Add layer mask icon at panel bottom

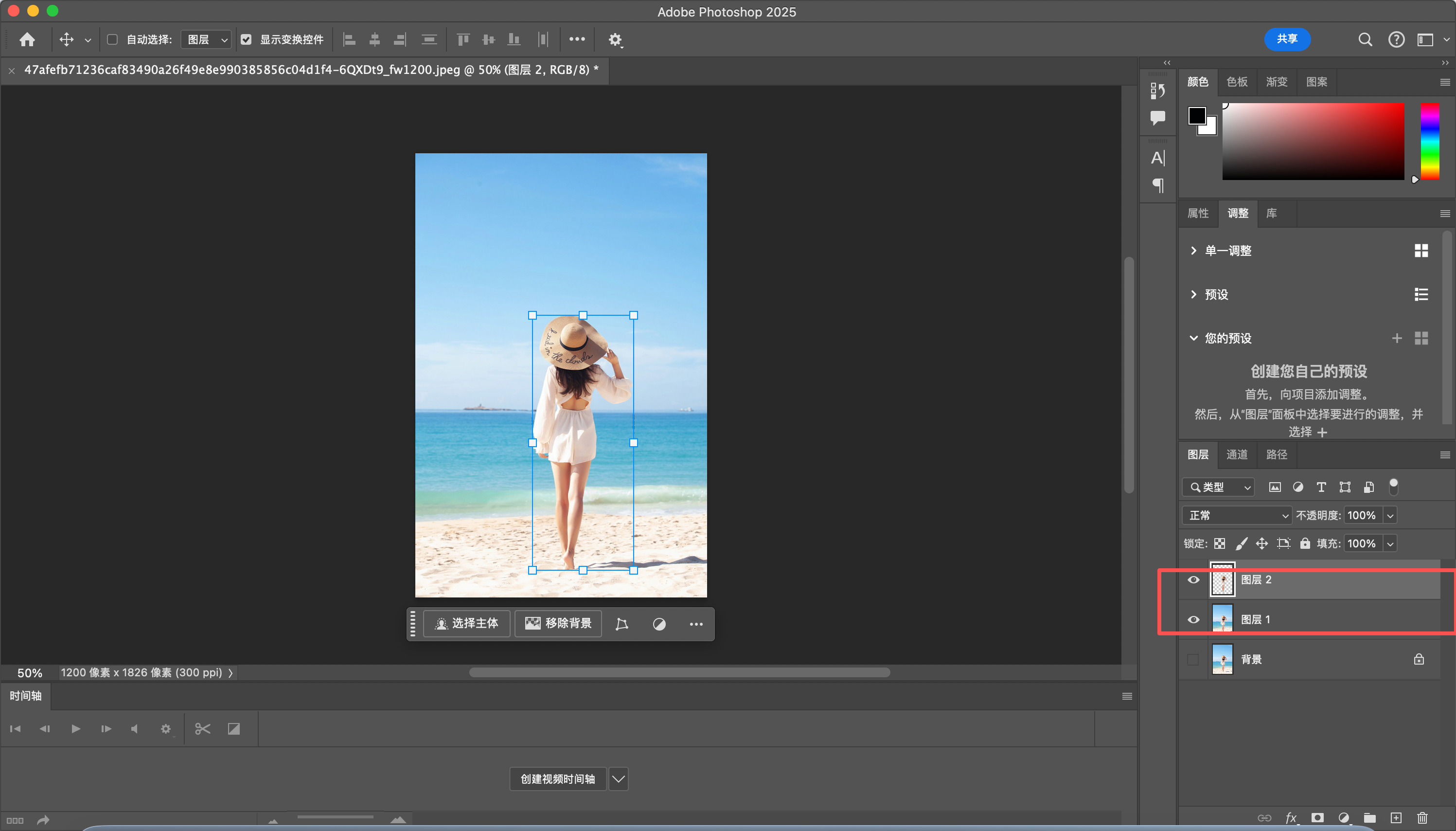click(x=1317, y=818)
